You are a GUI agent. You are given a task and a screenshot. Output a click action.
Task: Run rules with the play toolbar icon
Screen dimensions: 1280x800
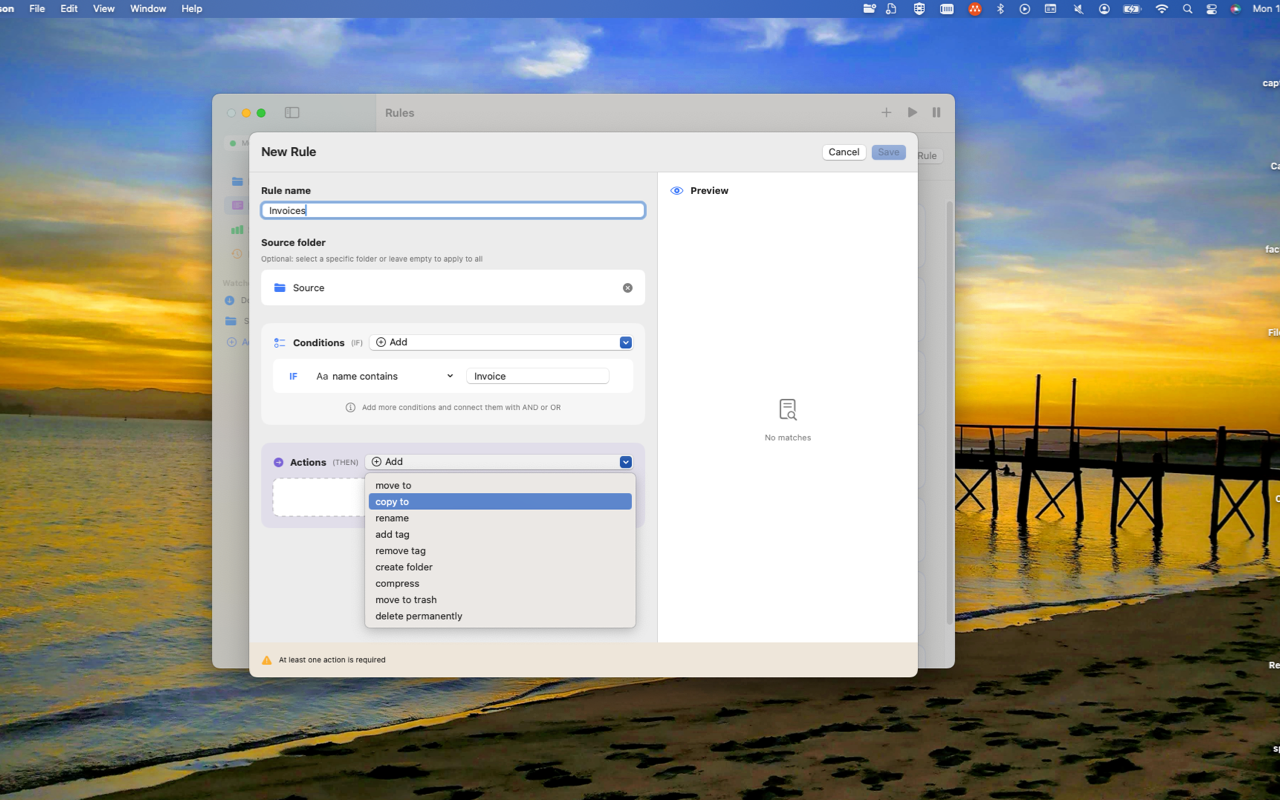[911, 112]
